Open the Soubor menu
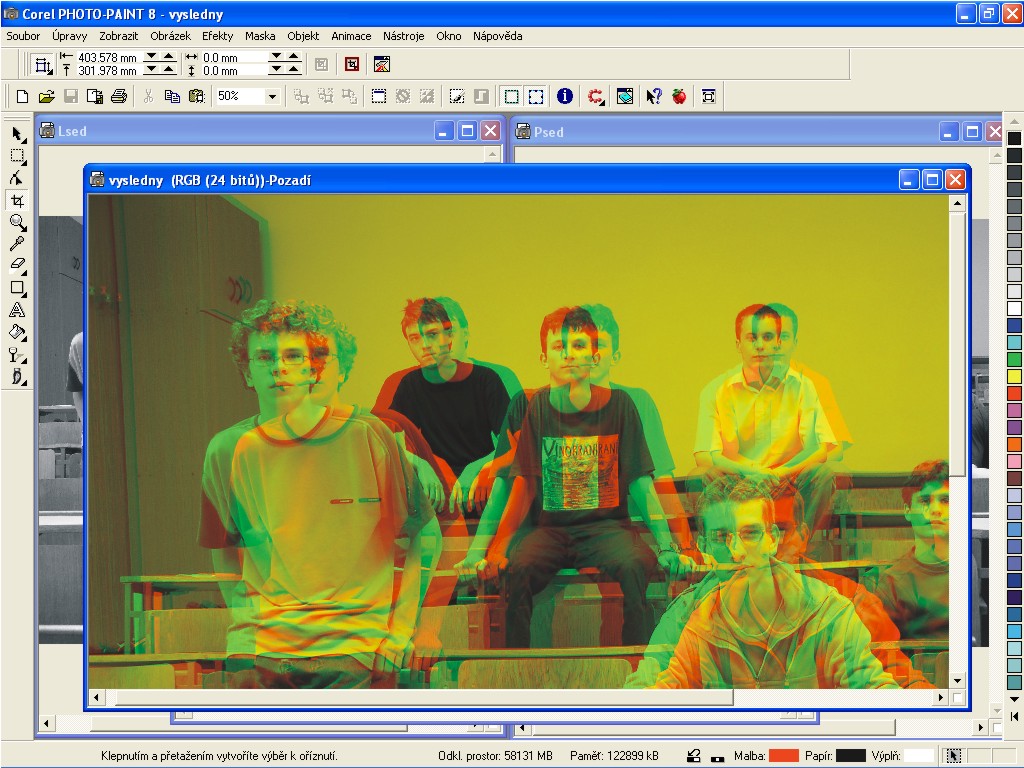Viewport: 1024px width, 768px height. [x=23, y=36]
